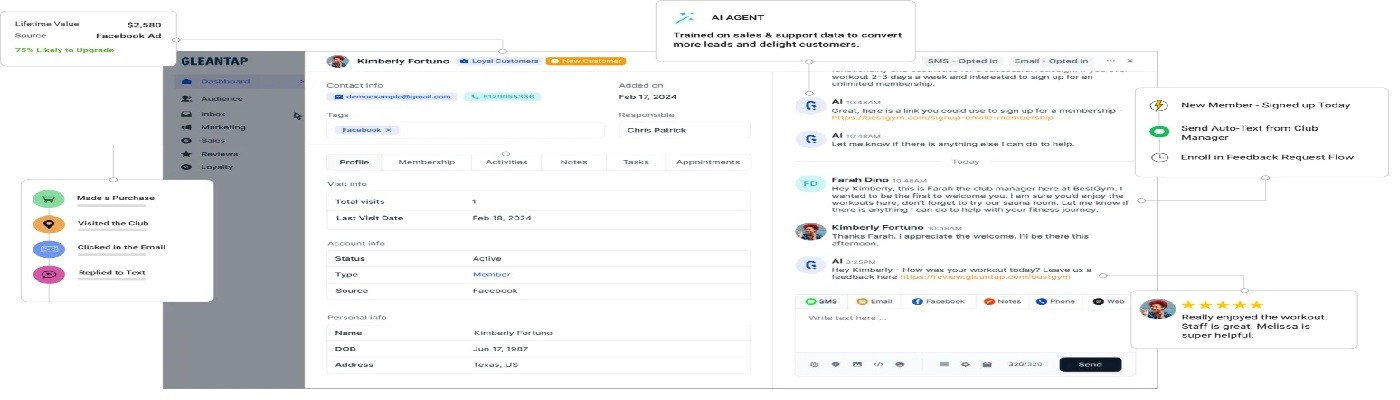Open the three-dot more options menu
The width and height of the screenshot is (1400, 400).
tap(1111, 61)
